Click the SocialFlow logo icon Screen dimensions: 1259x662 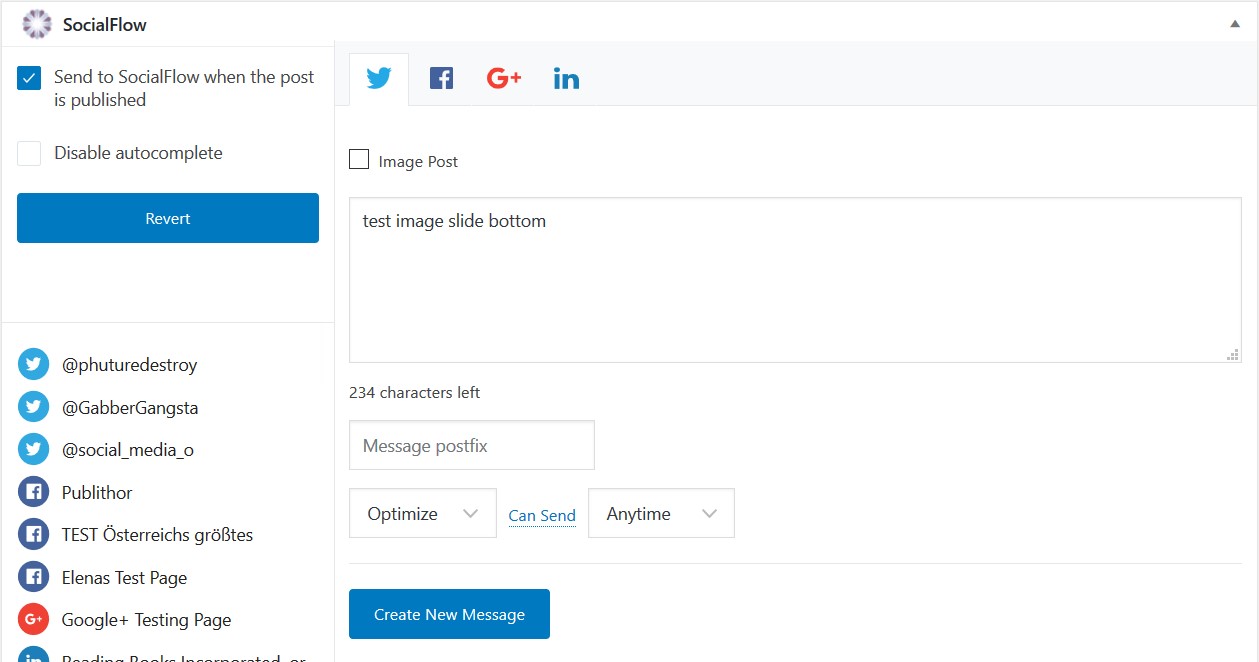[x=37, y=24]
